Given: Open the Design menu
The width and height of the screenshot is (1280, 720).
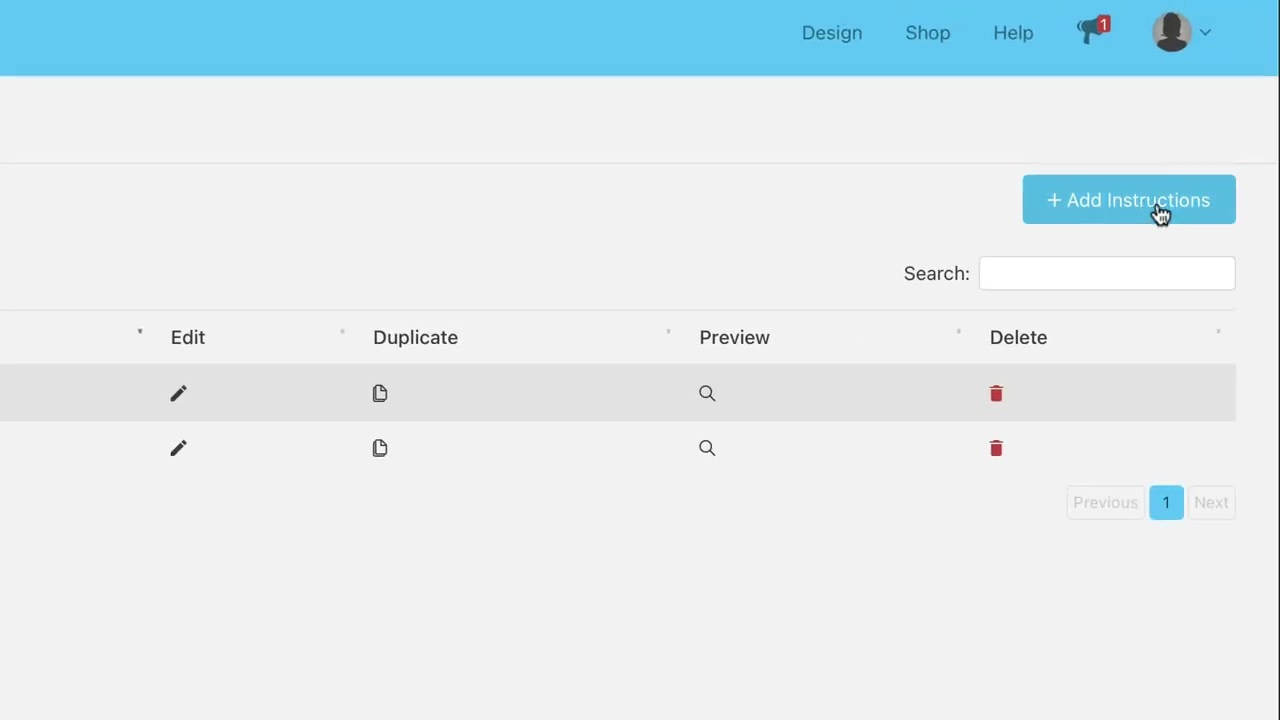Looking at the screenshot, I should point(832,33).
